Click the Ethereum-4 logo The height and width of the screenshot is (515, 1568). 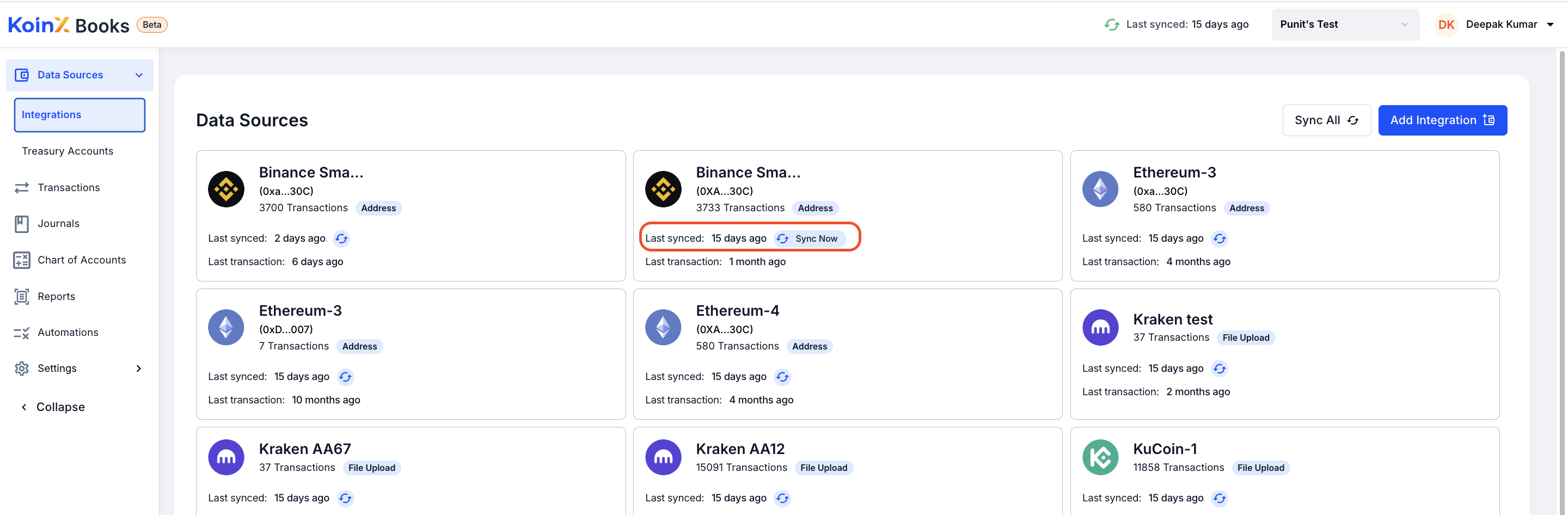[x=663, y=328]
